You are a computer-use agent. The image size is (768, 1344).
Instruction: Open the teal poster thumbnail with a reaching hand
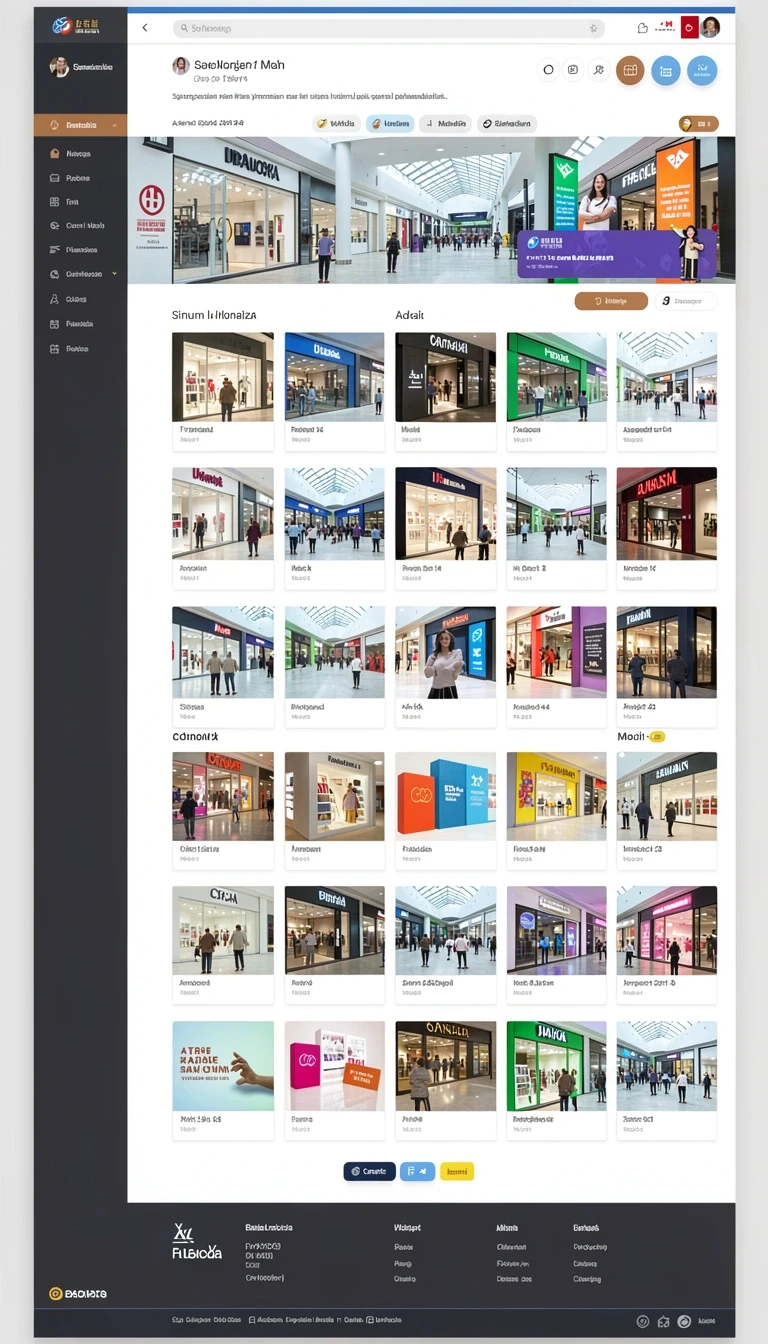click(x=223, y=1066)
